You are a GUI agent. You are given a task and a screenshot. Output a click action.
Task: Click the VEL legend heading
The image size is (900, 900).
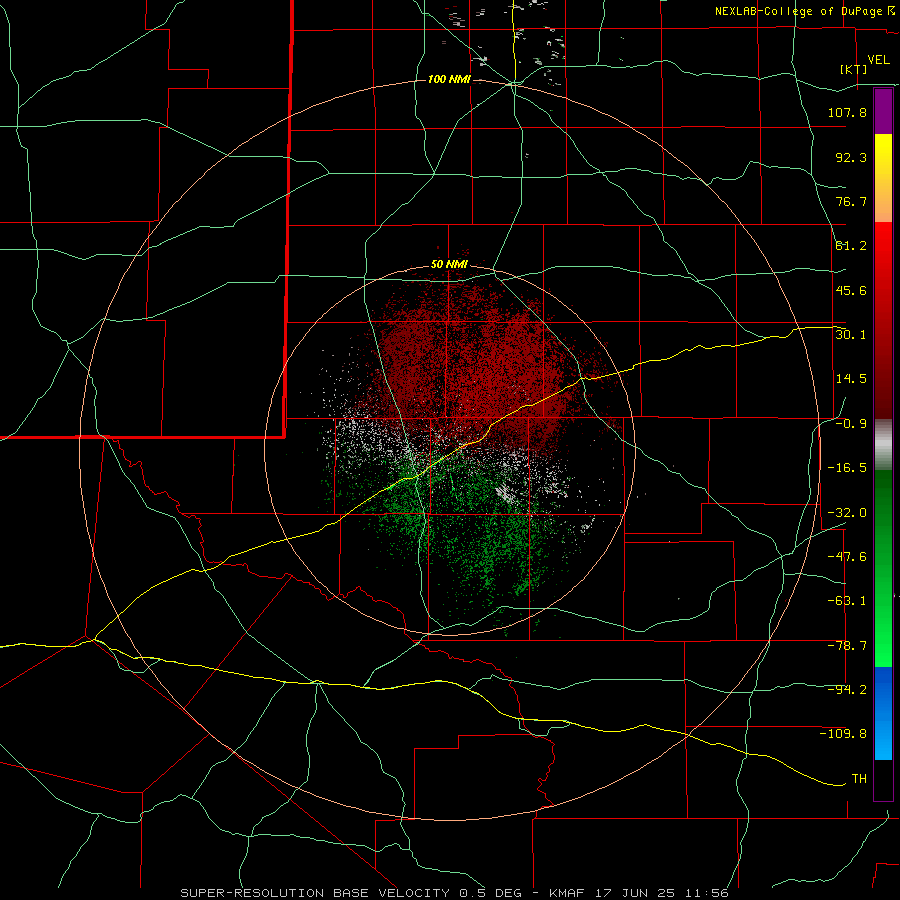878,60
